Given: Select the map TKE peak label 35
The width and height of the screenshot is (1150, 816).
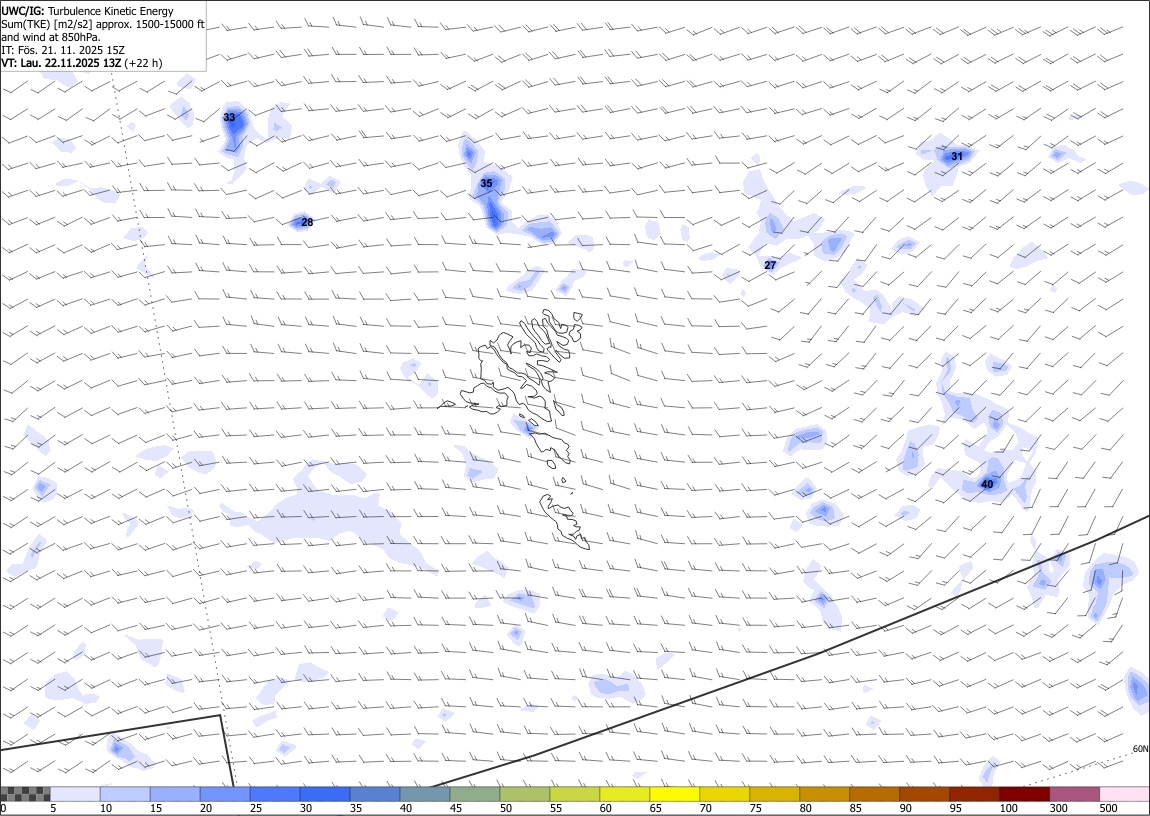Looking at the screenshot, I should 486,183.
